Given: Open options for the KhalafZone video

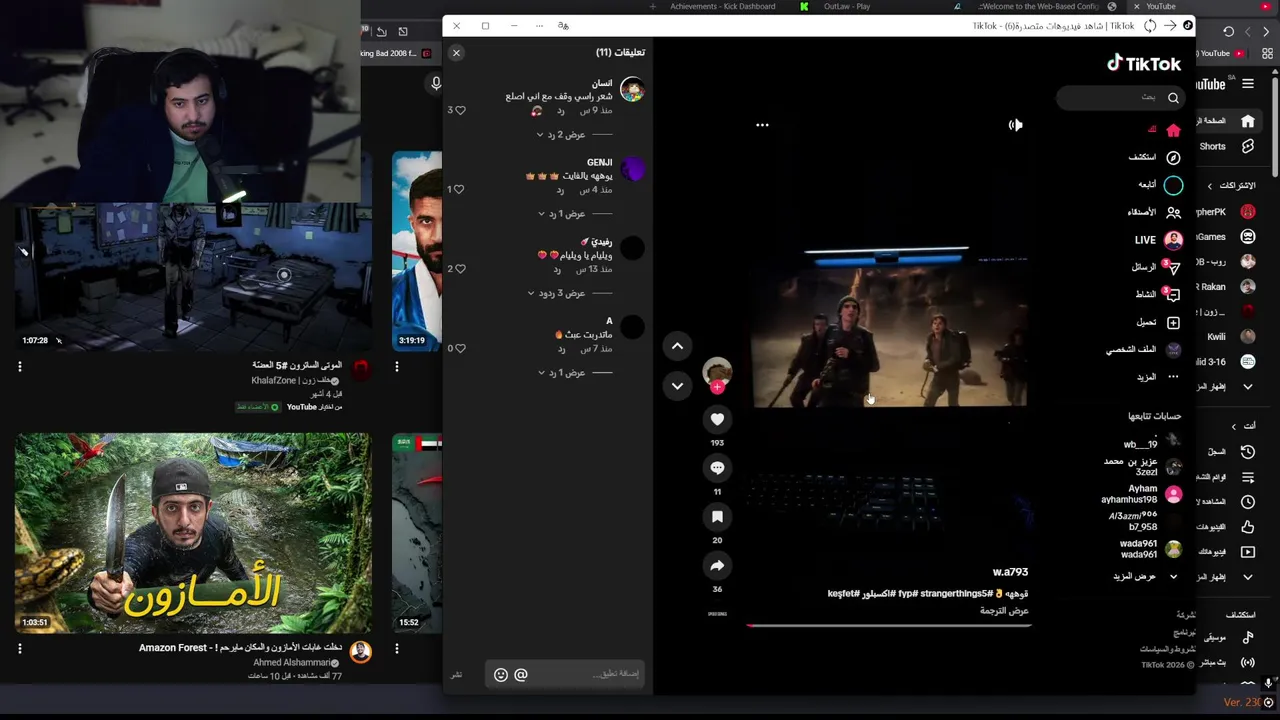Looking at the screenshot, I should click(x=19, y=367).
